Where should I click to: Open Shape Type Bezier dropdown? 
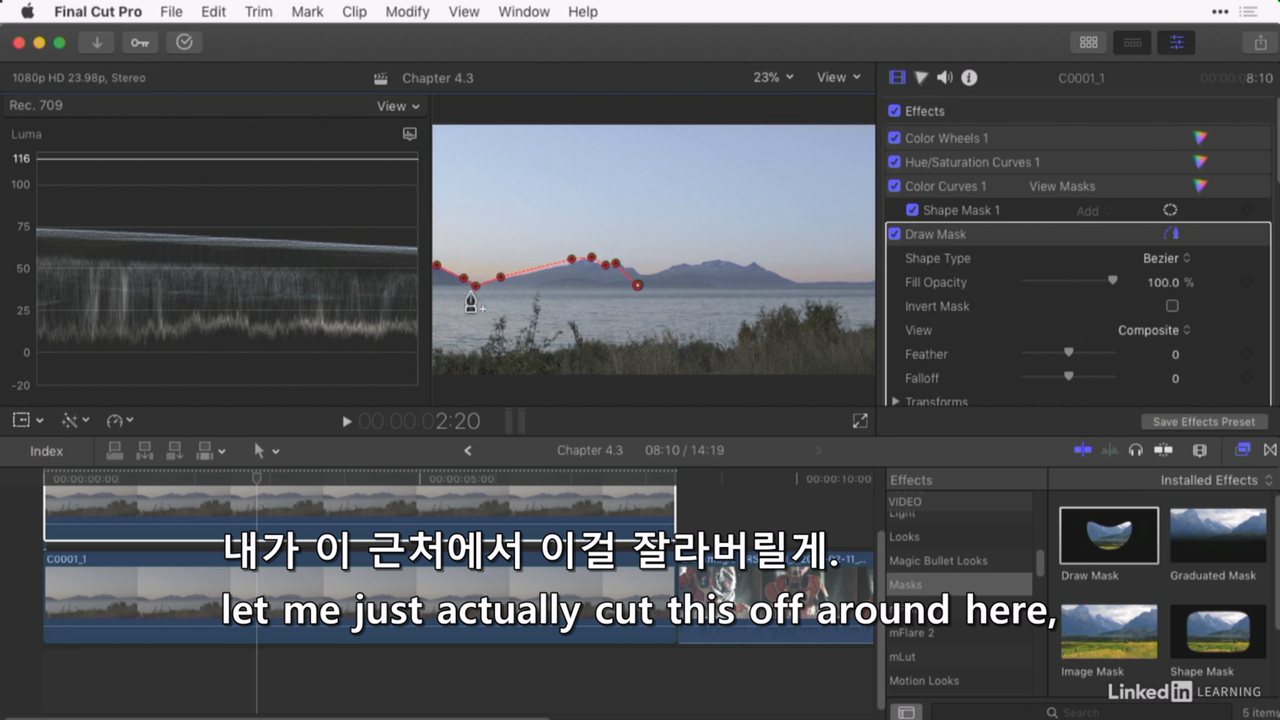pyautogui.click(x=1166, y=258)
